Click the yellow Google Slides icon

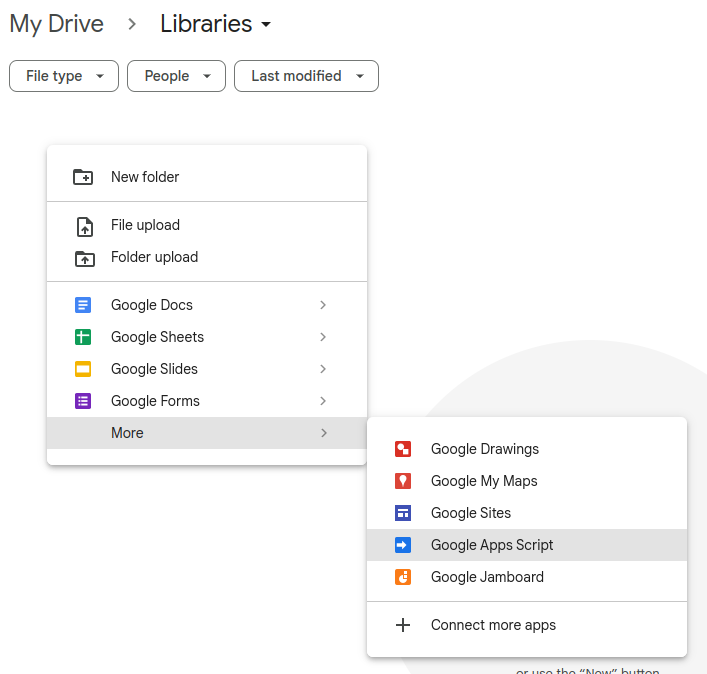point(83,369)
